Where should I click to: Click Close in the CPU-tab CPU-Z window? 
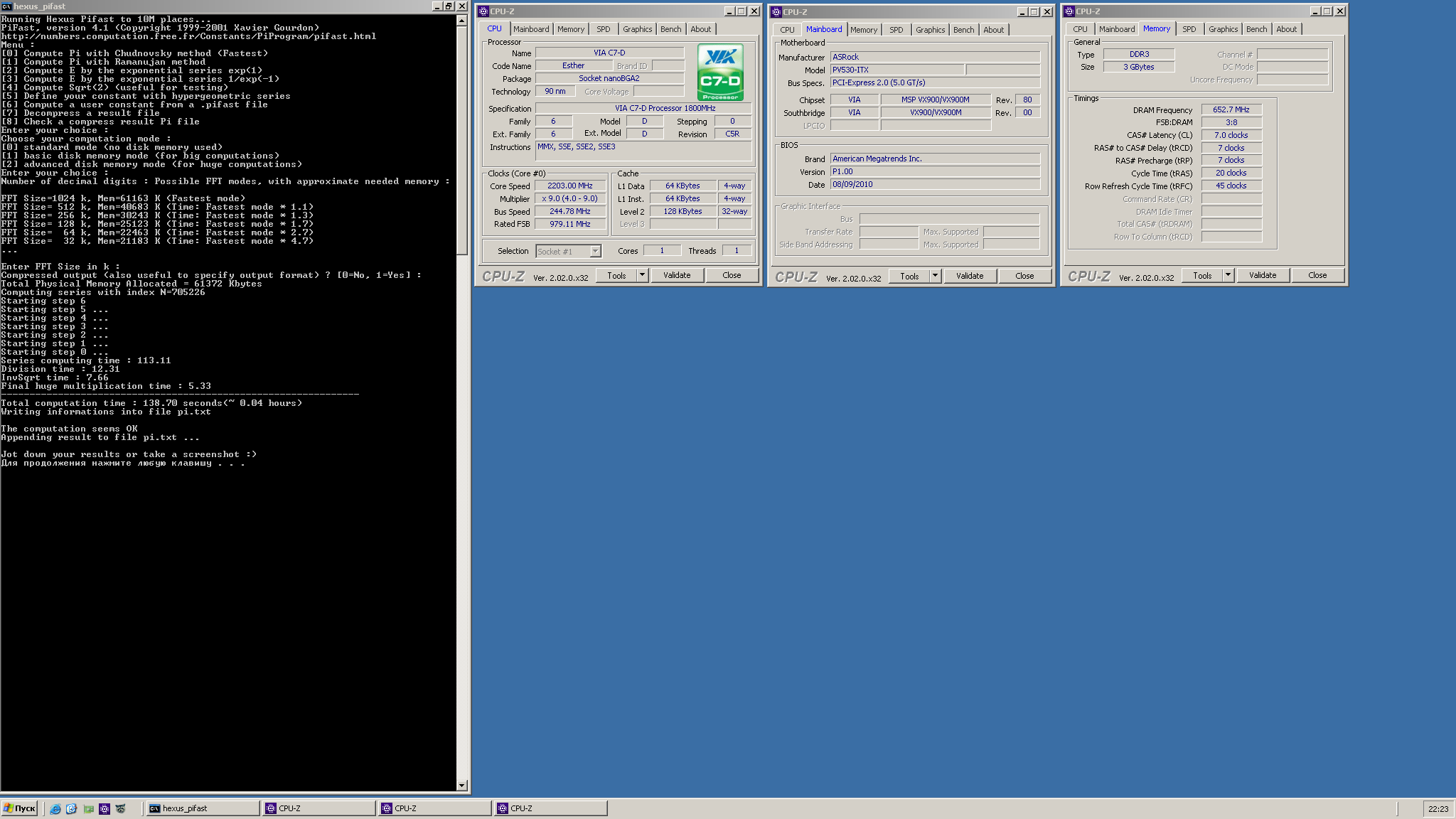[732, 275]
